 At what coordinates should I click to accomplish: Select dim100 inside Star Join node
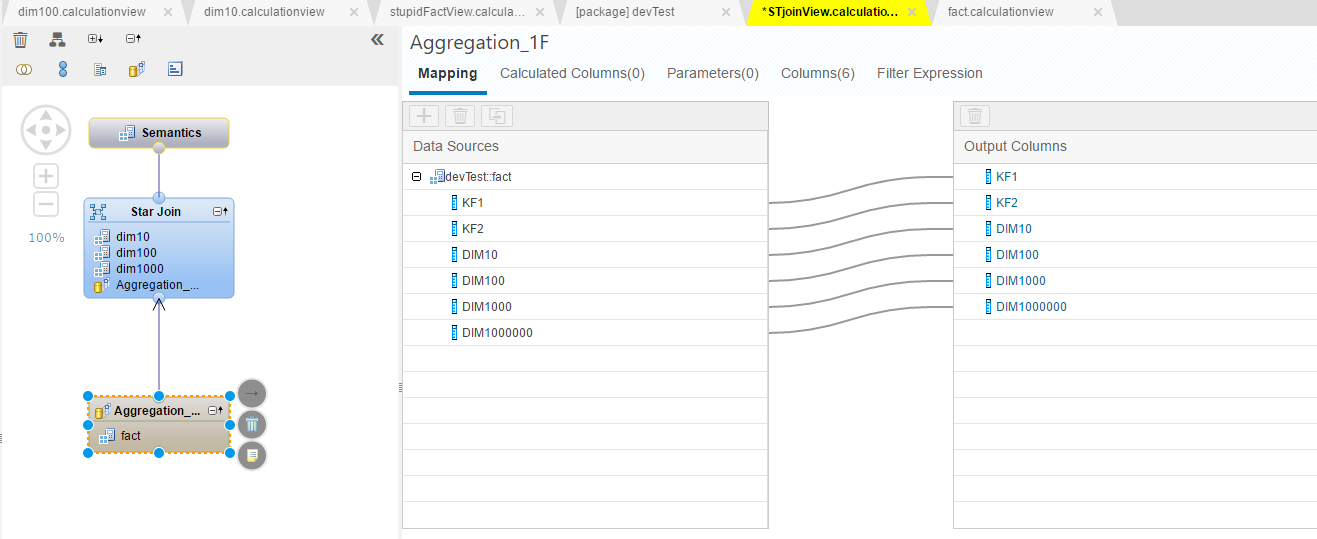click(x=135, y=253)
